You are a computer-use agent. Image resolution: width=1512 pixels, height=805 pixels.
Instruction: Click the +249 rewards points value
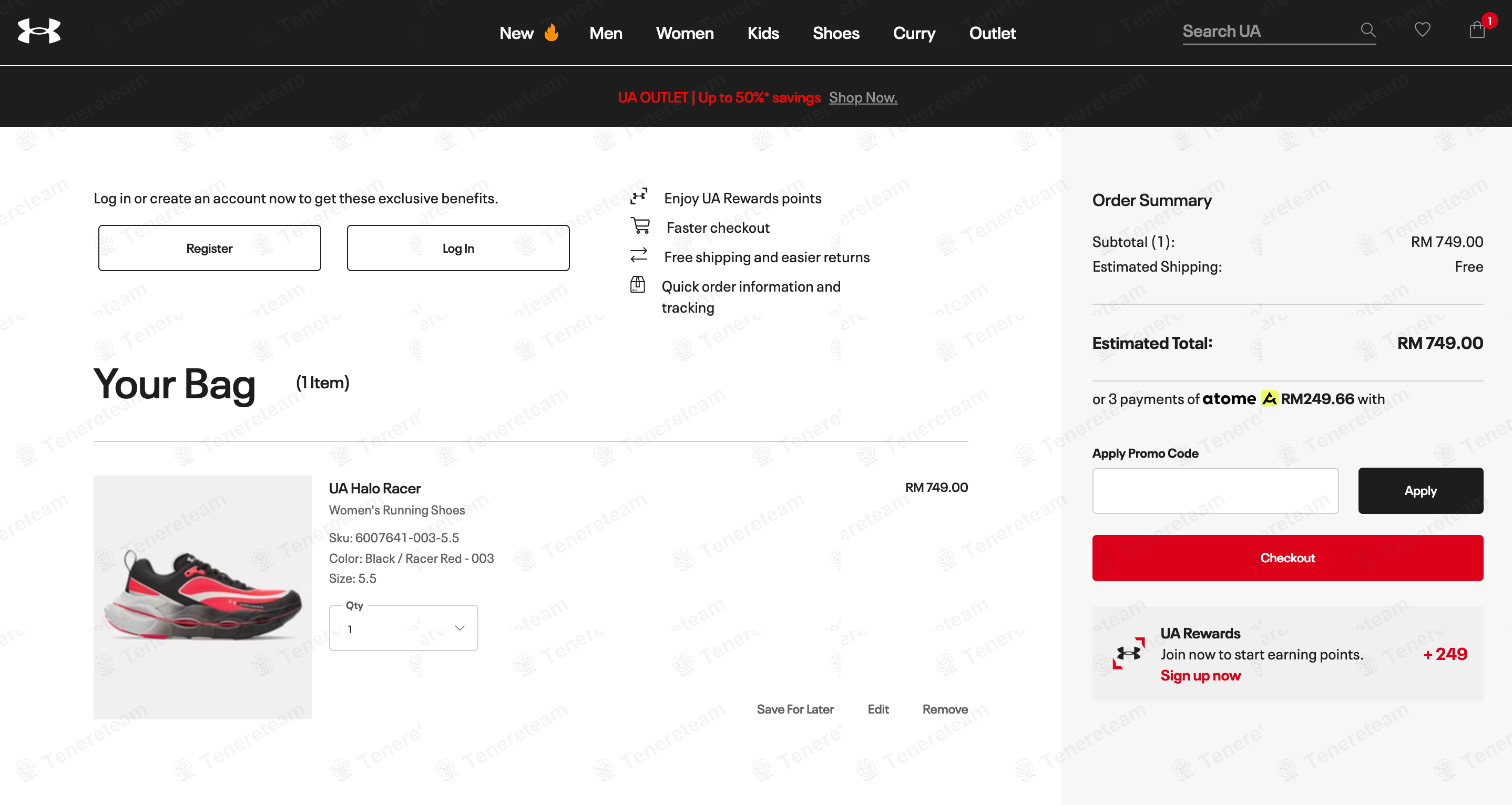pos(1445,654)
